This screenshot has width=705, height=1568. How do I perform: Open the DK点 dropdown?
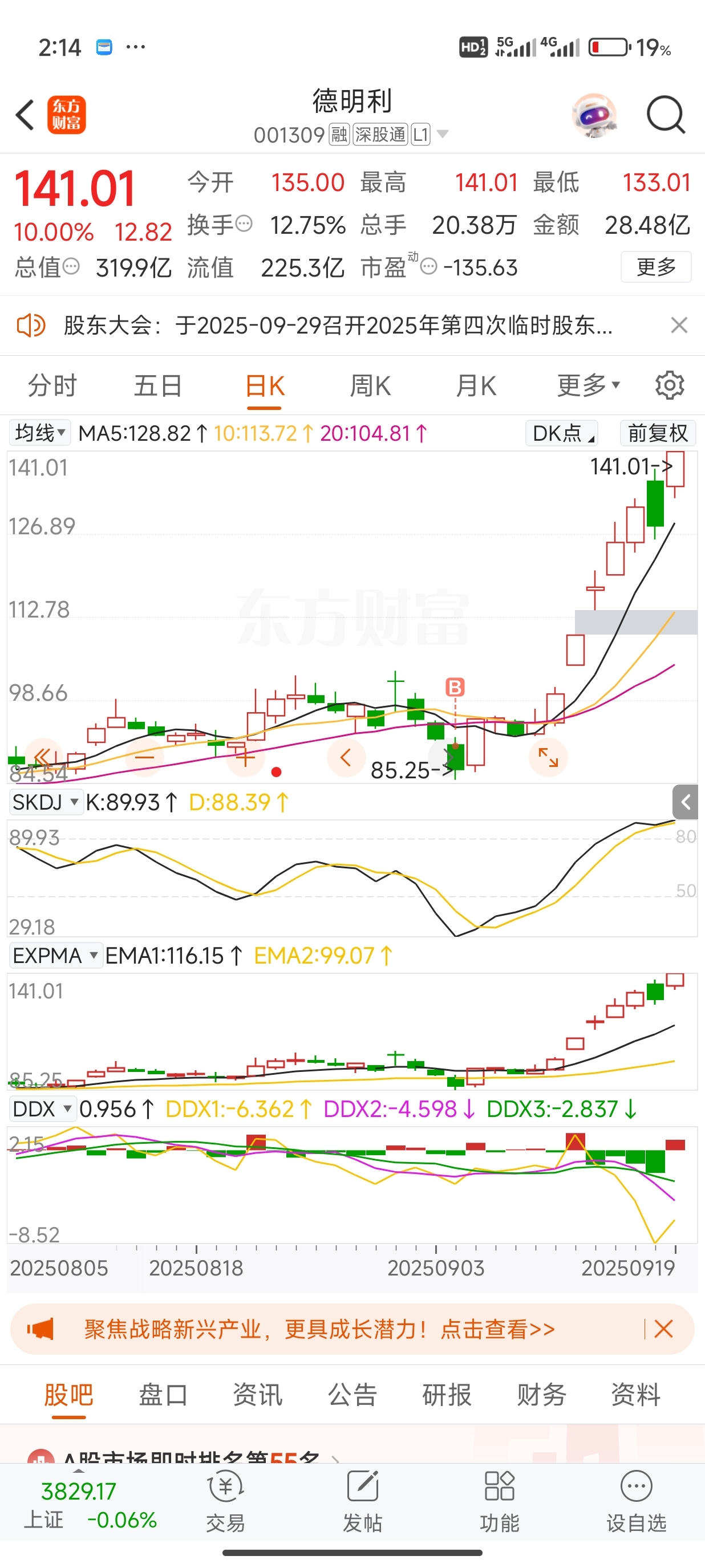(561, 433)
